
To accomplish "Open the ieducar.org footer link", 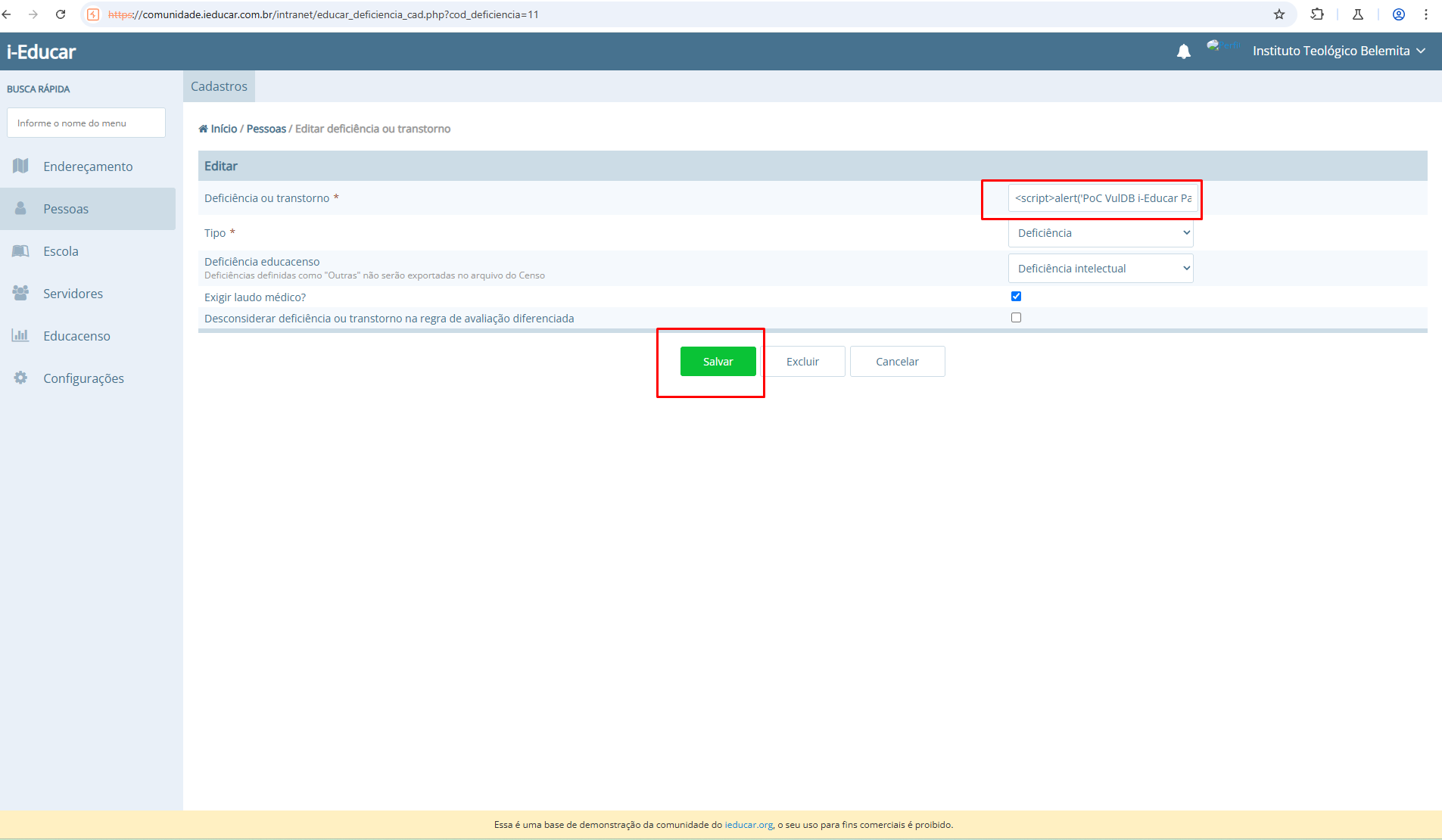I will click(x=749, y=825).
